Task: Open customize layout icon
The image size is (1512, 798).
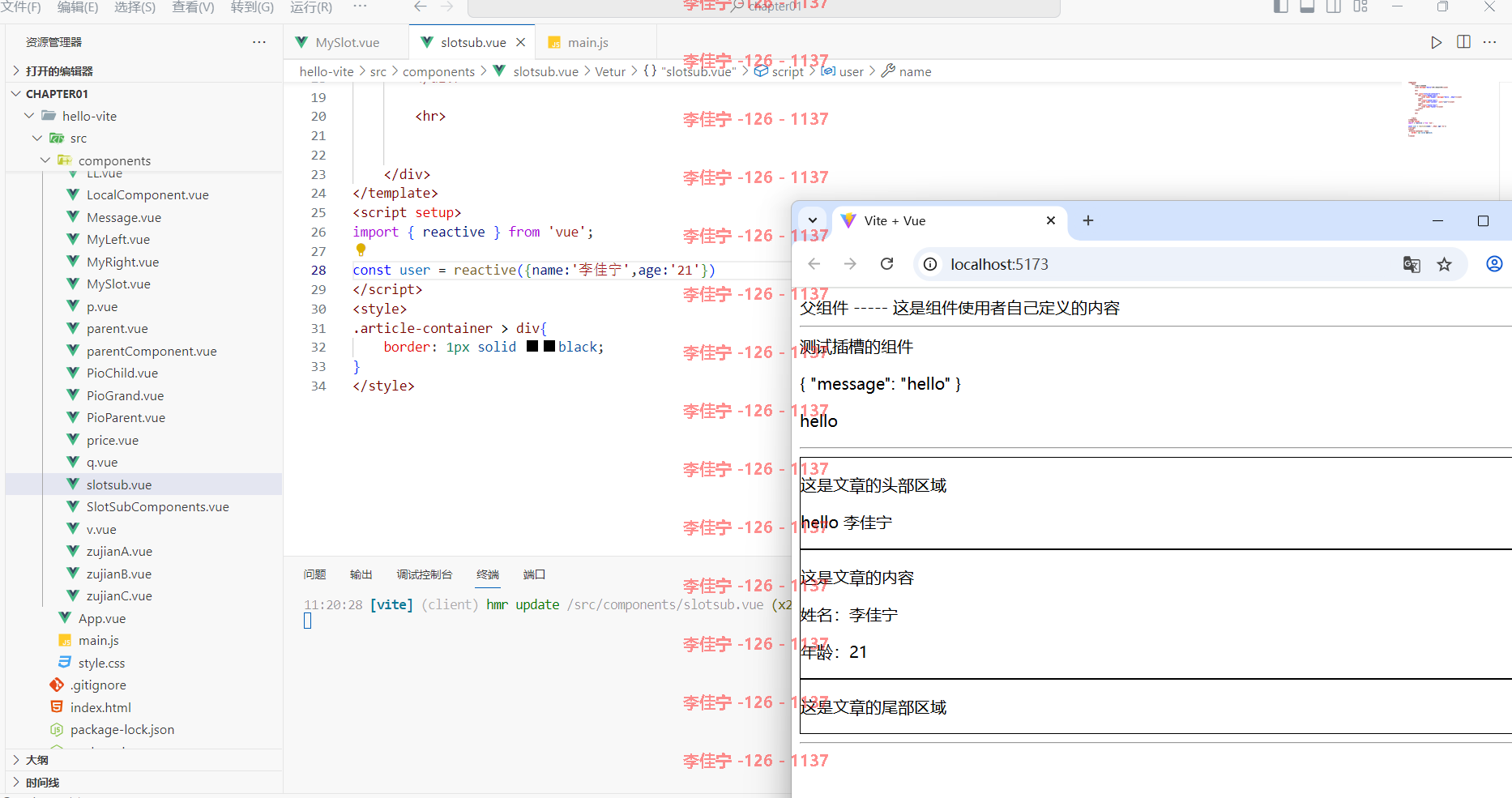Action: click(x=1360, y=6)
